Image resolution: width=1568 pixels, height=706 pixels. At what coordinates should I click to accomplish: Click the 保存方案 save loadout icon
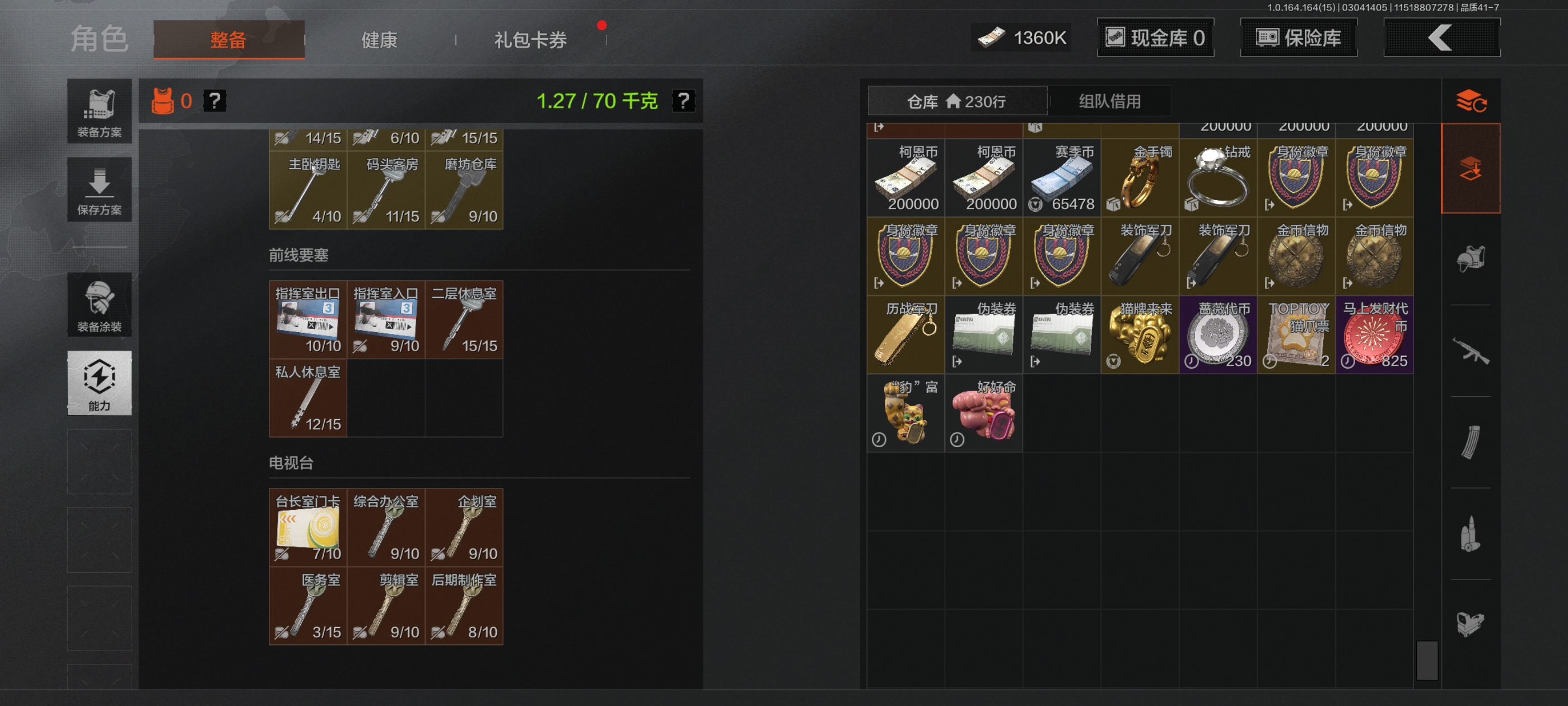point(99,189)
